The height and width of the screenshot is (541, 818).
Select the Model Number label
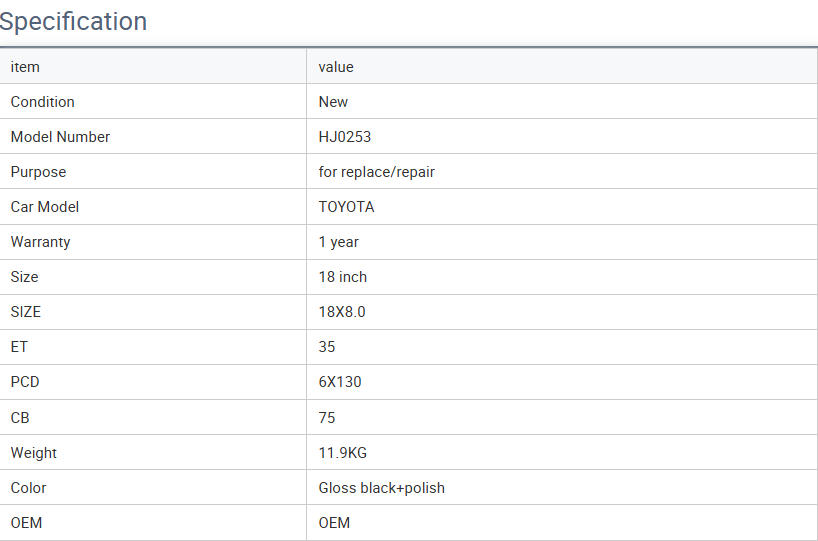pos(60,137)
